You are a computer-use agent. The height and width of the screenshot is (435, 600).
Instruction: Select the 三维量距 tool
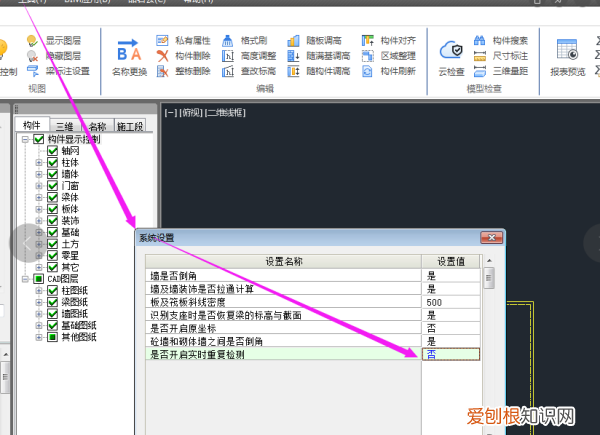click(501, 71)
